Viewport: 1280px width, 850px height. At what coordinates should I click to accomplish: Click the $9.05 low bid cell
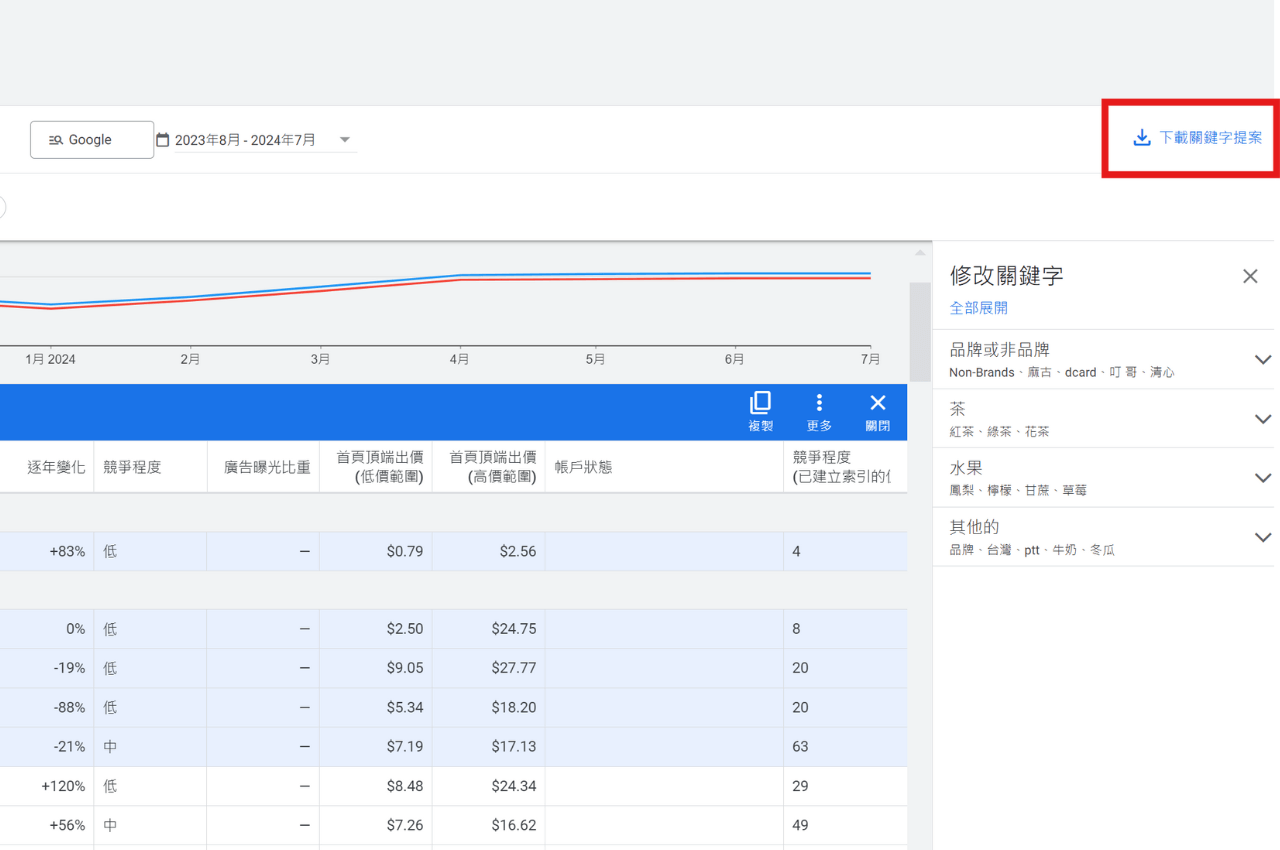pos(405,668)
